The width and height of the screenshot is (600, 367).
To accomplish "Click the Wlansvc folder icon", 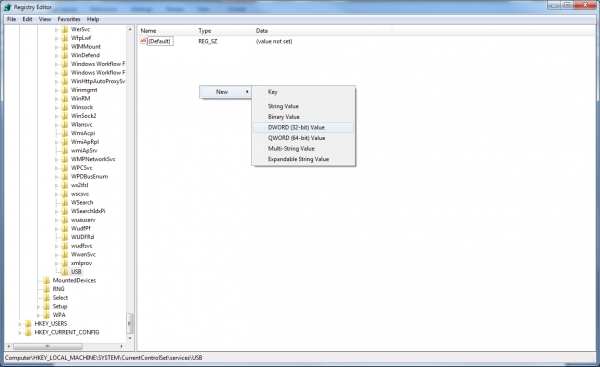I will [x=65, y=125].
